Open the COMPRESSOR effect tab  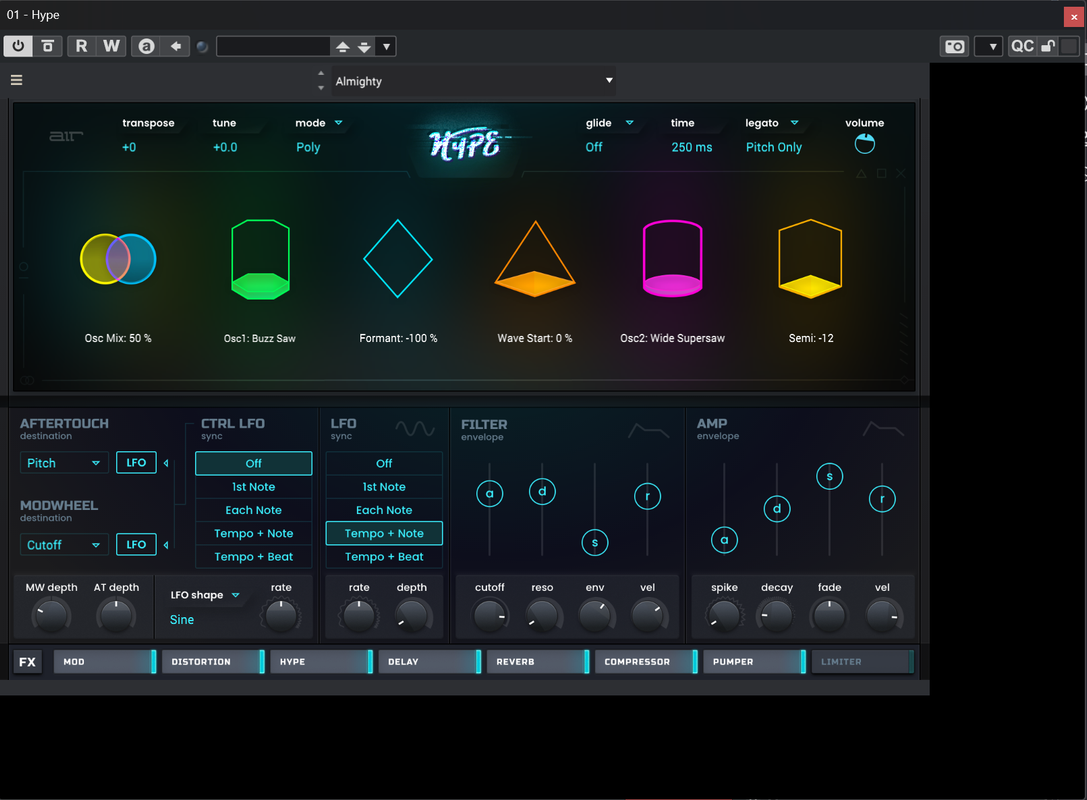point(646,662)
